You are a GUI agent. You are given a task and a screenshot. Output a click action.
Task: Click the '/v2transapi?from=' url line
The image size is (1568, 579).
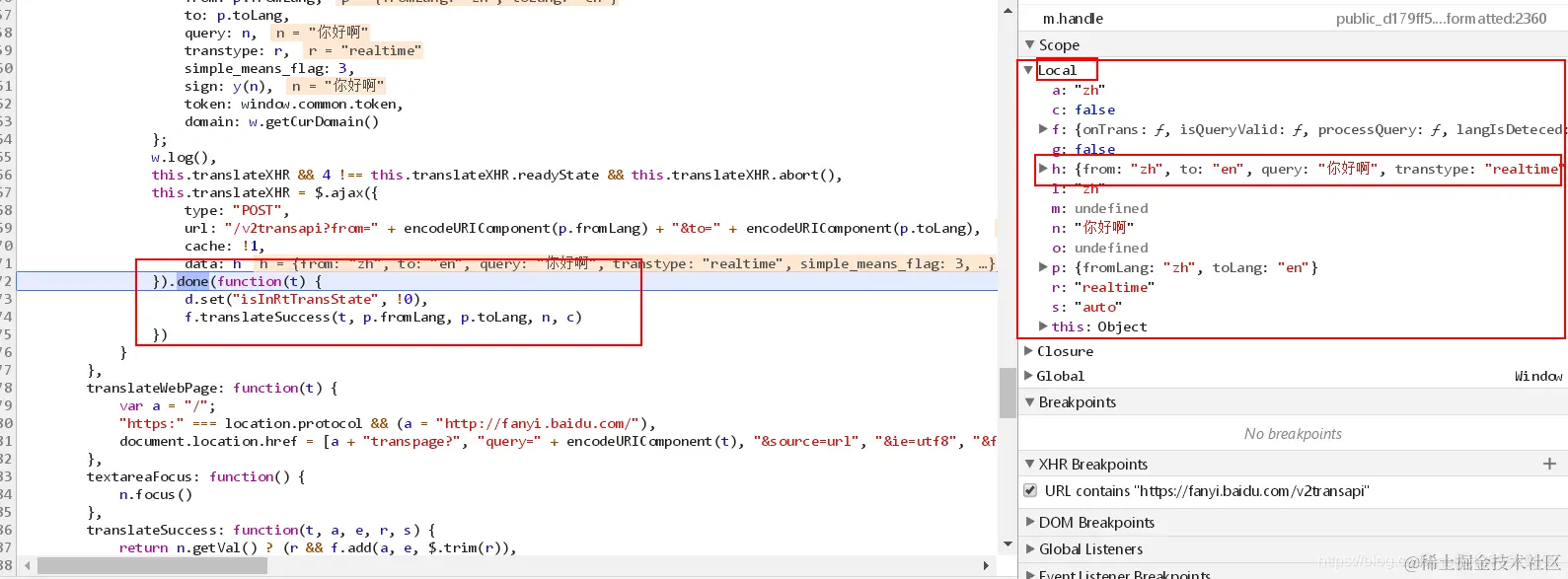pos(582,228)
